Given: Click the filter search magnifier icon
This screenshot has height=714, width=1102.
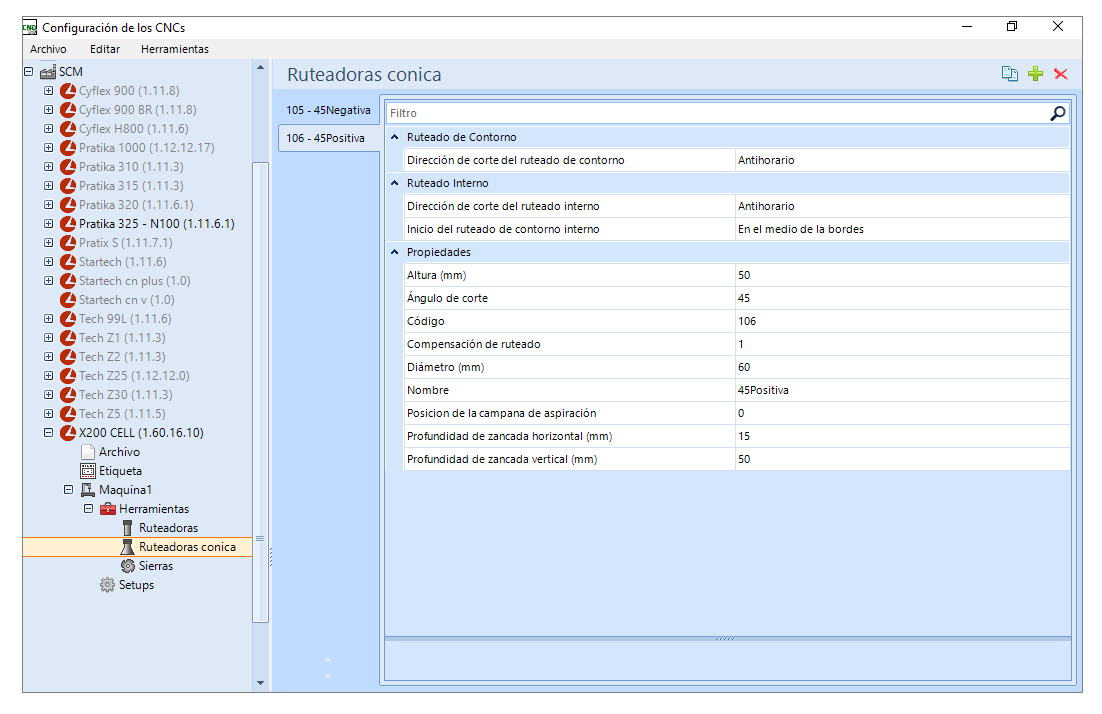Looking at the screenshot, I should (x=1057, y=113).
